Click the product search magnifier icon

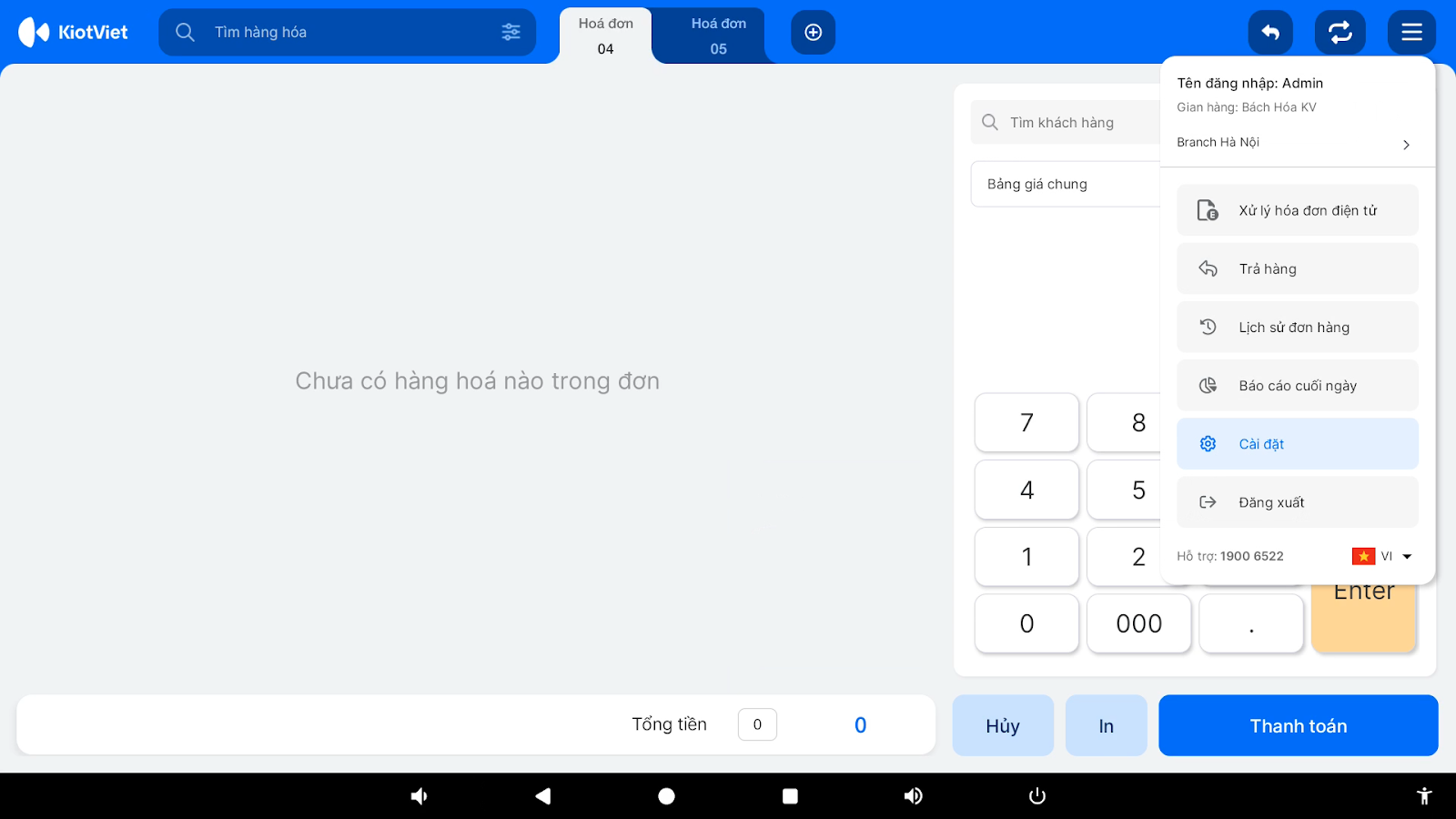[185, 32]
